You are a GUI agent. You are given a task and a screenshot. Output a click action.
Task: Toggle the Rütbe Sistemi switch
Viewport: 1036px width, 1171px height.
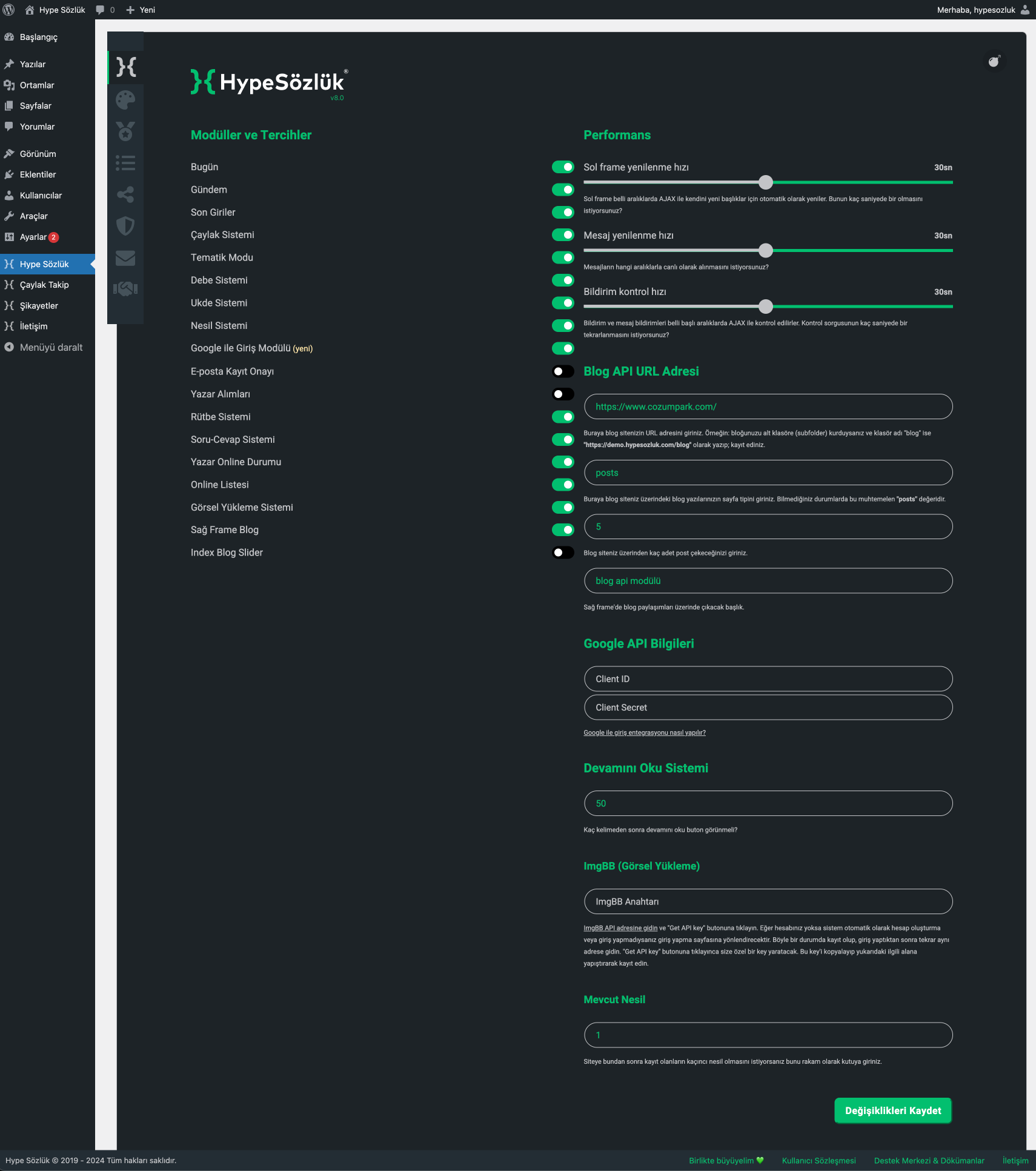[563, 417]
